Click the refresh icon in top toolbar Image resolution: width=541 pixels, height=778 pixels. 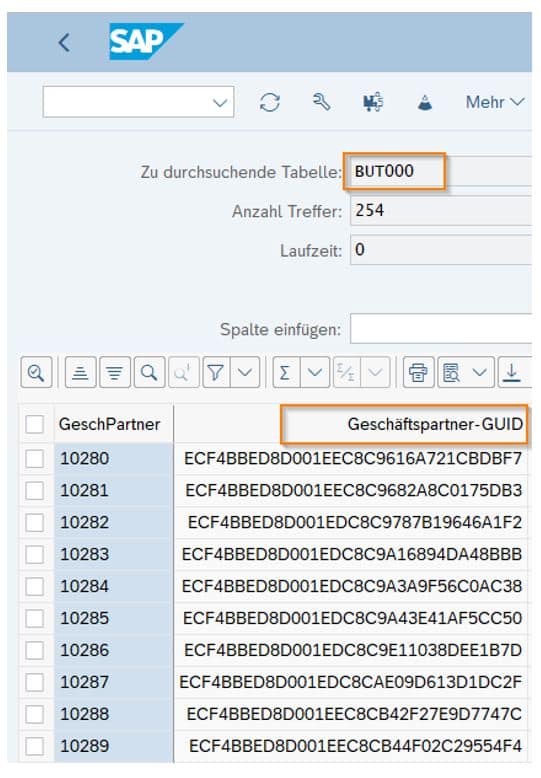(270, 102)
